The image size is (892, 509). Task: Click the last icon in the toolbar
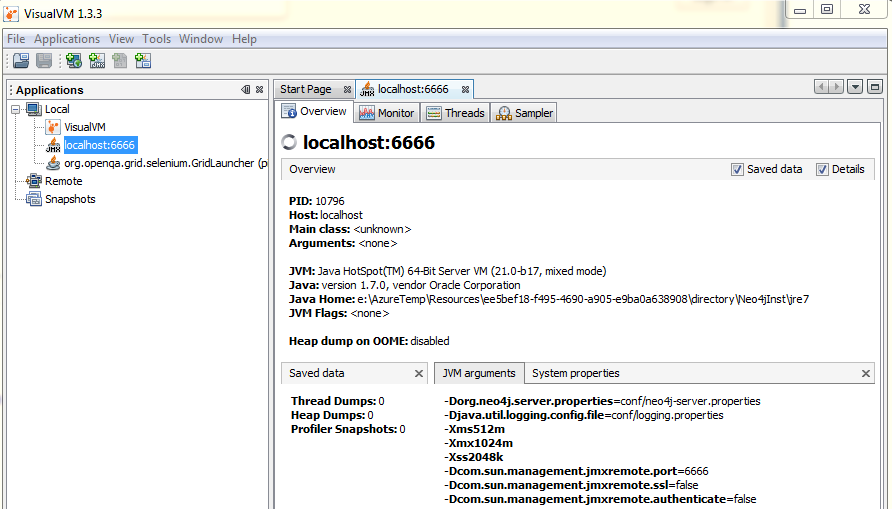(143, 61)
